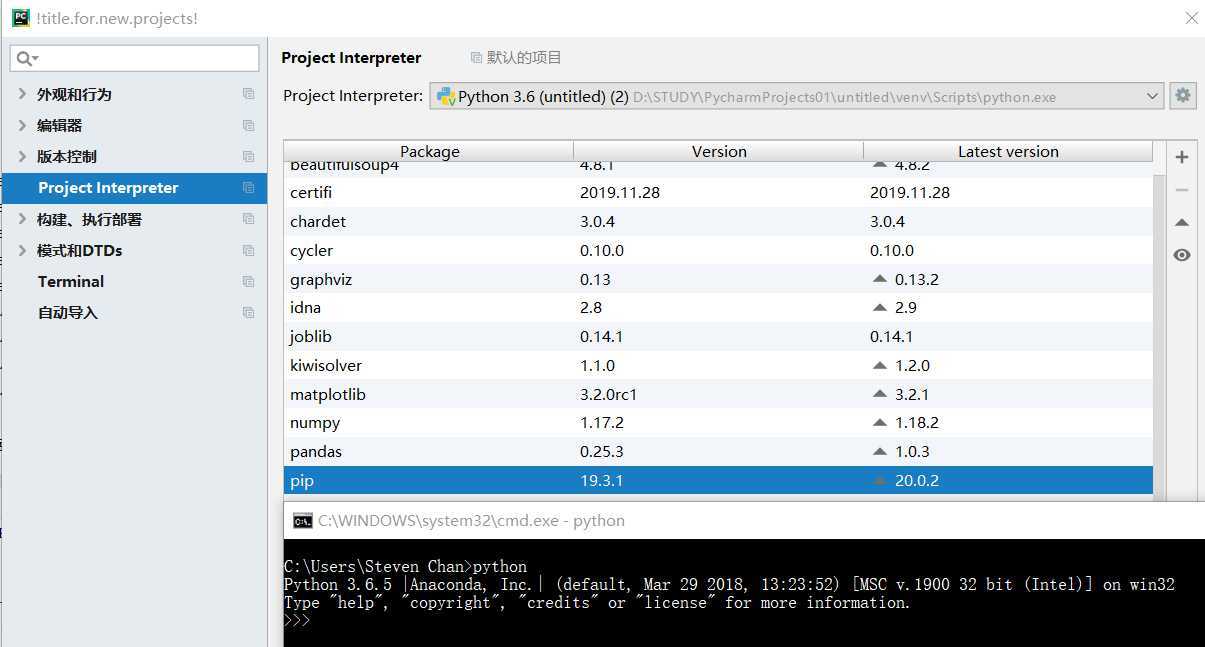Select the matplotlib package name
This screenshot has width=1205, height=647.
click(x=328, y=394)
